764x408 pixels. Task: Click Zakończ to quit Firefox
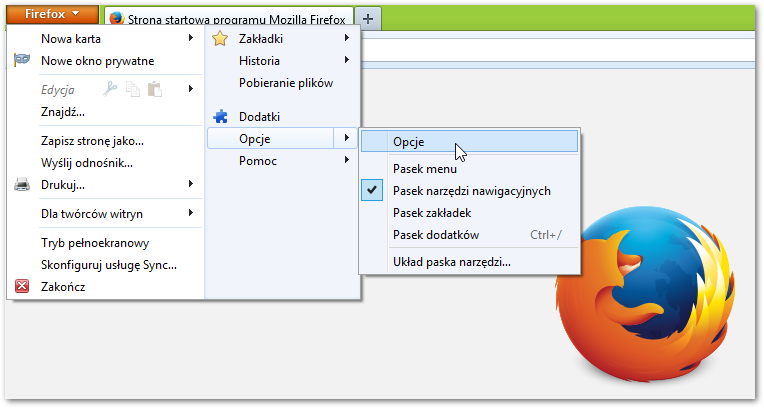[63, 287]
